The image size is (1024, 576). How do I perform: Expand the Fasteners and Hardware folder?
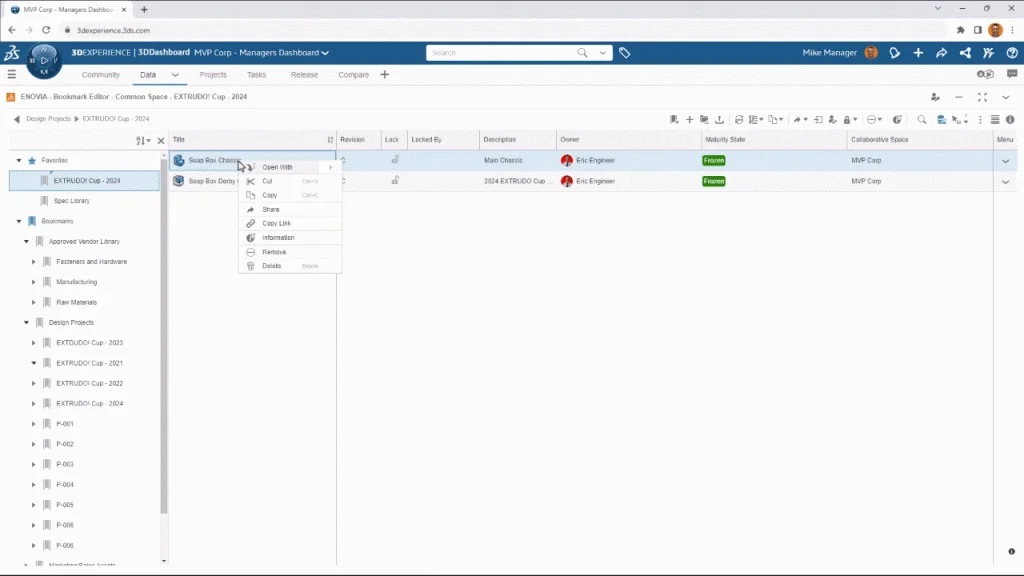[x=34, y=262]
